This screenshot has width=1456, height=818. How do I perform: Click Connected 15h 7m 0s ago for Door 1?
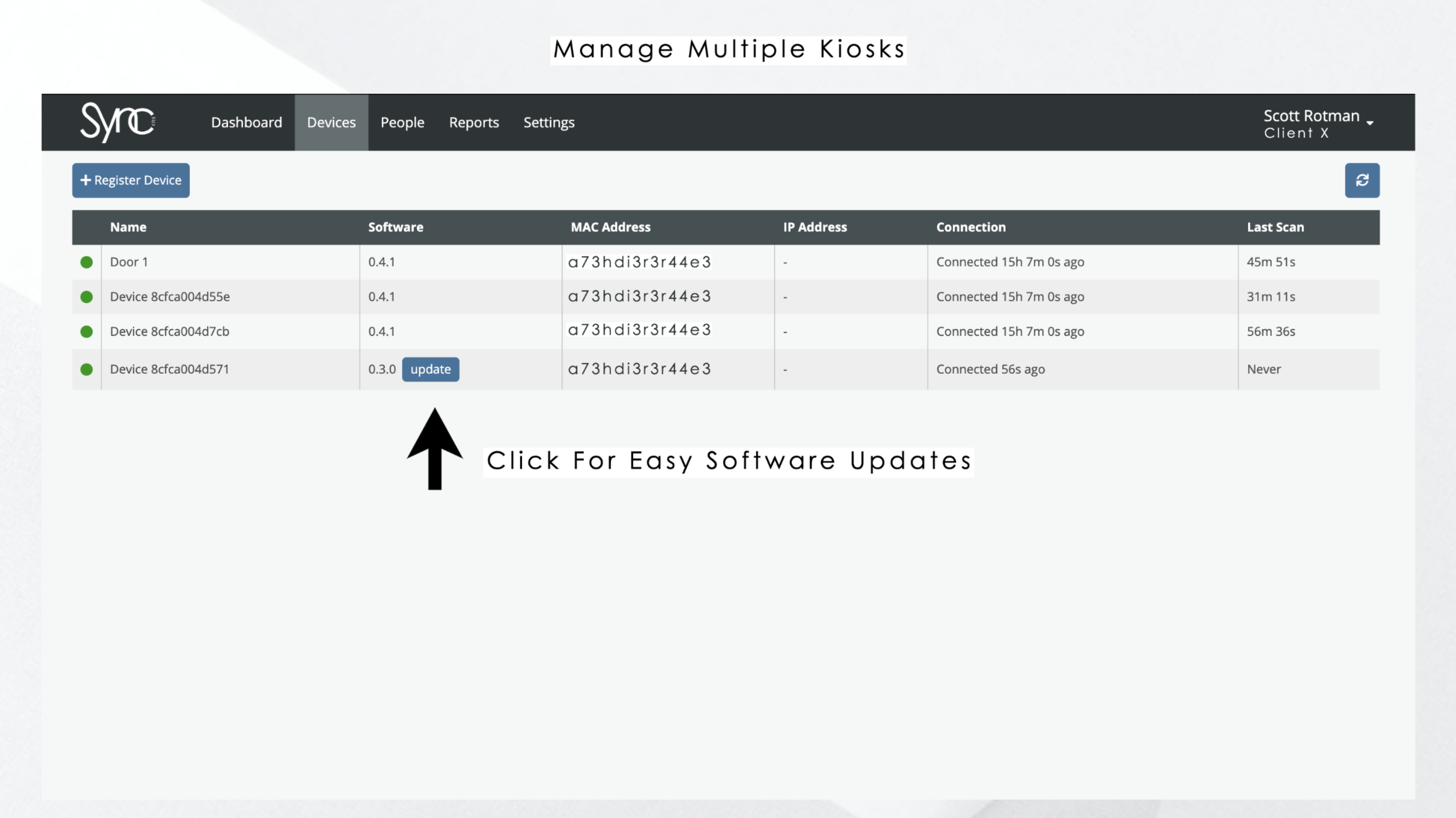(1010, 262)
